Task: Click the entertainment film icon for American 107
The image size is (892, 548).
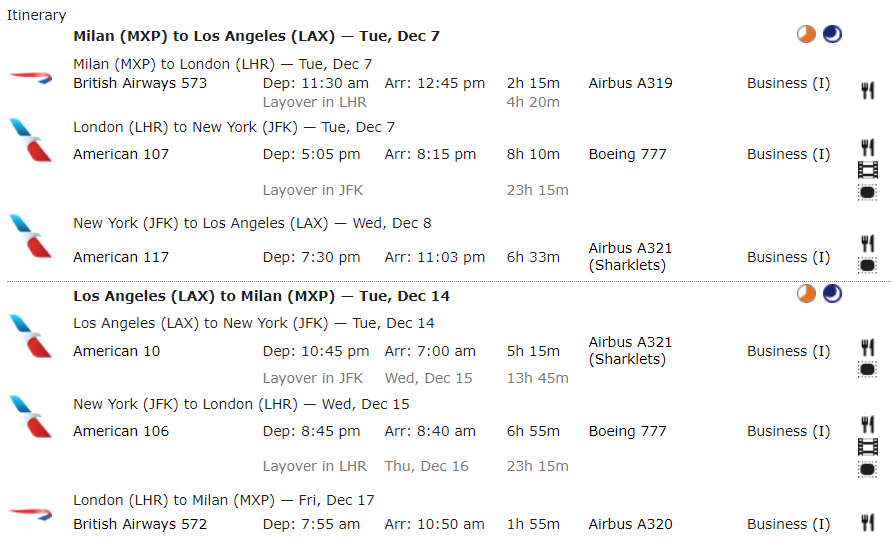Action: point(867,170)
